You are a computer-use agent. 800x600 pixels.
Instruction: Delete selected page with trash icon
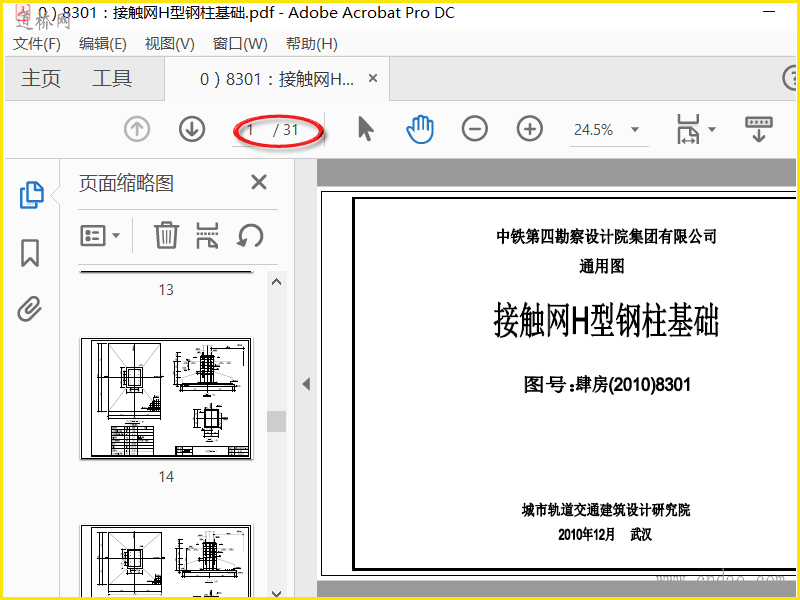coord(166,236)
